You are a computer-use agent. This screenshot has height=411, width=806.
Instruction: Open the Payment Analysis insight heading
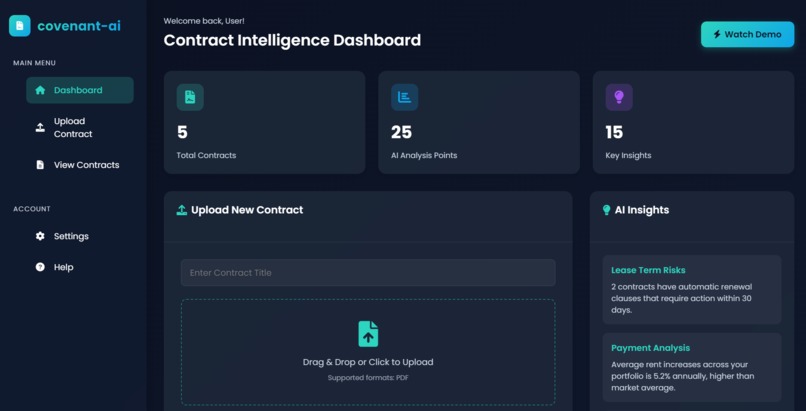point(650,348)
